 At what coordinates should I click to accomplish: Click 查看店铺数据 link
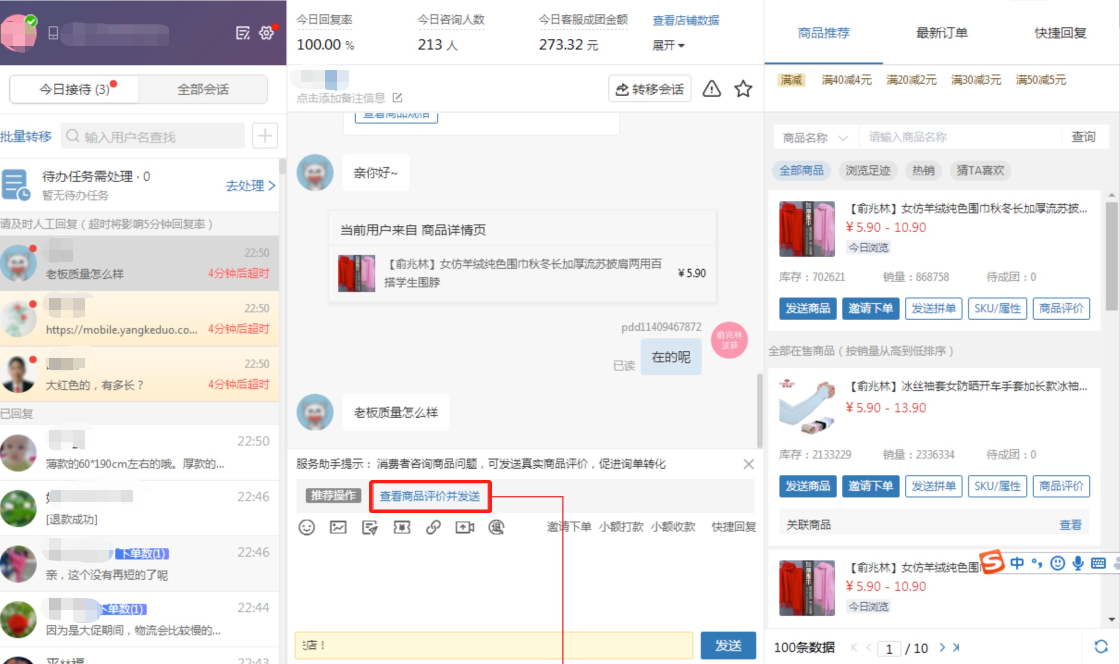pos(686,21)
